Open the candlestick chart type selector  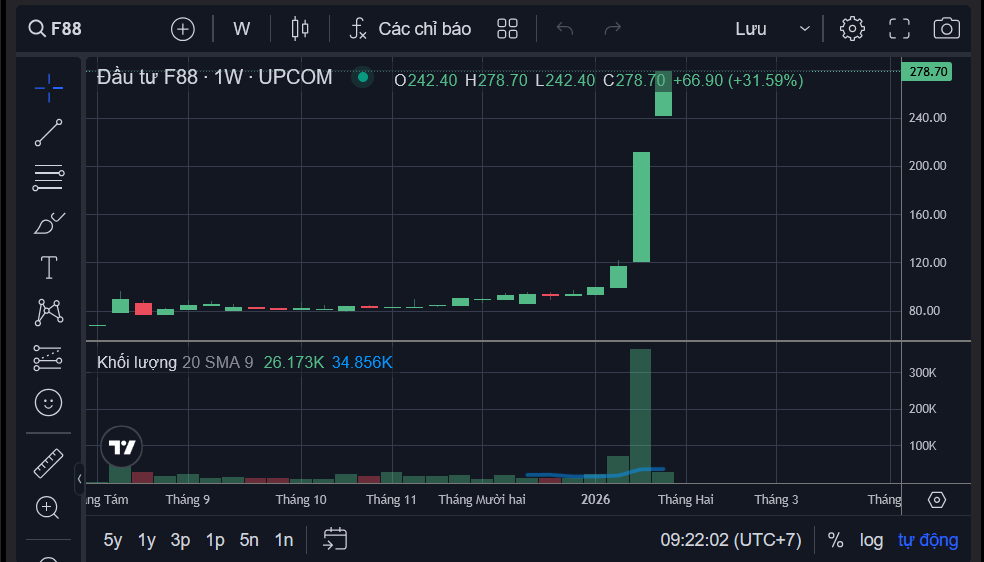point(300,29)
